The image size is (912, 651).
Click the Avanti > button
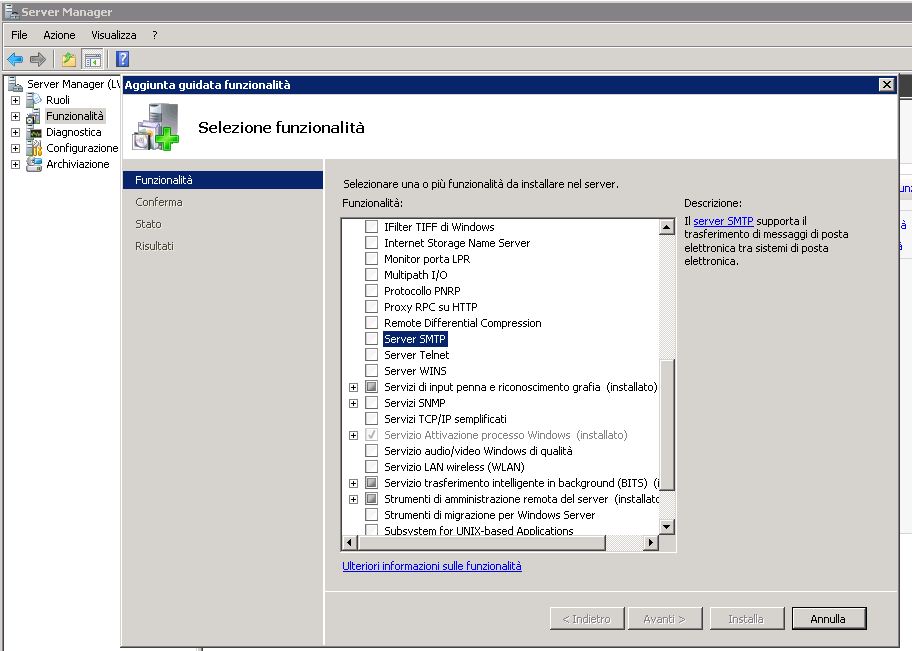click(x=665, y=618)
